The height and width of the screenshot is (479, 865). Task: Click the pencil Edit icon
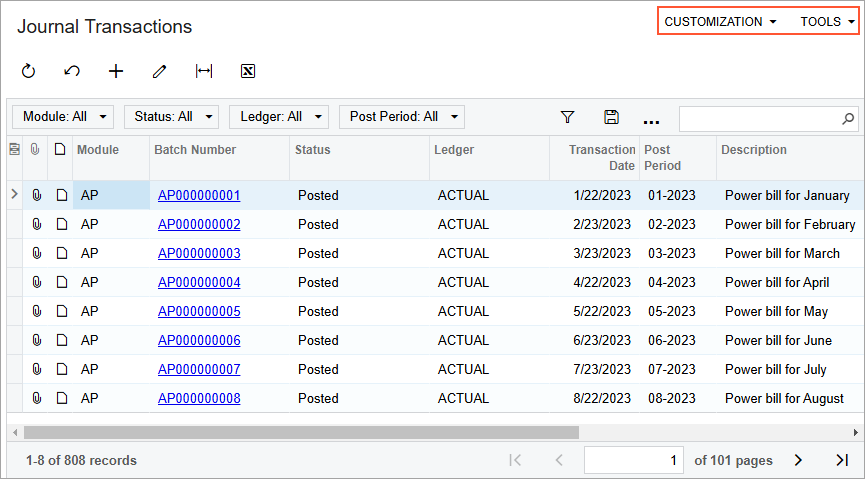(x=159, y=71)
